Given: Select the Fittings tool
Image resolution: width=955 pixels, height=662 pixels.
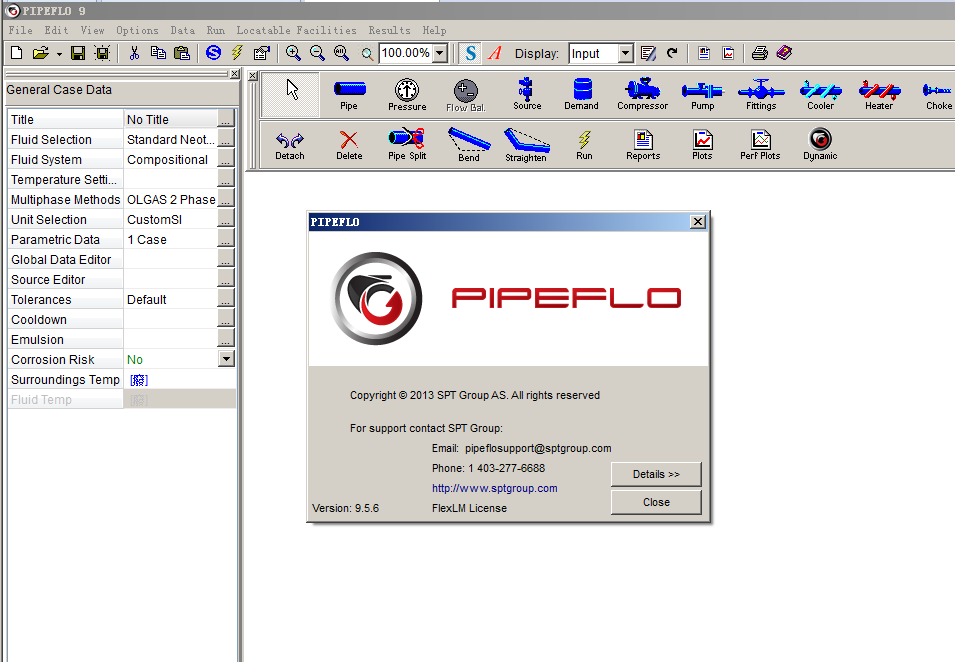Looking at the screenshot, I should 761,94.
